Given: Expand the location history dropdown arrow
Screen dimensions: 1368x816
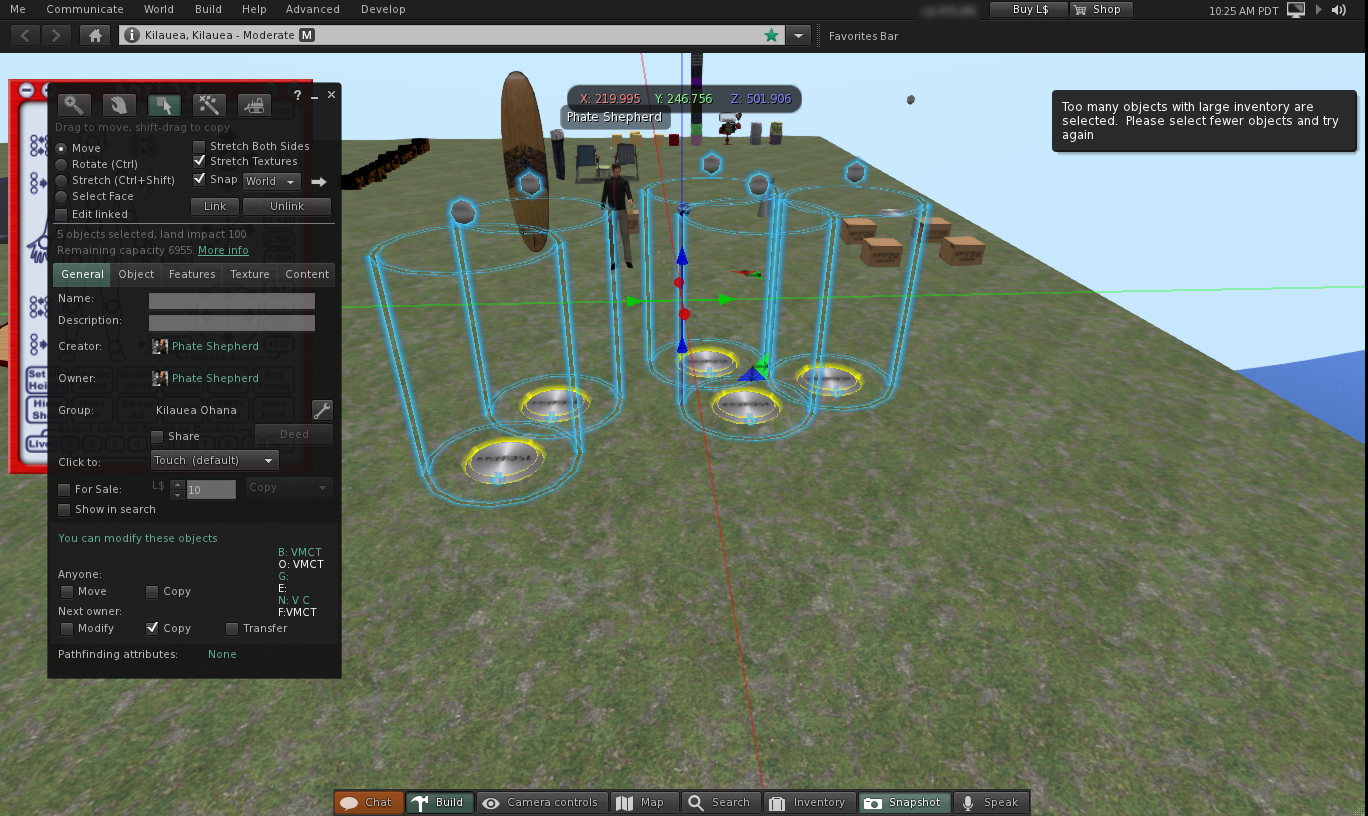Looking at the screenshot, I should pos(798,35).
